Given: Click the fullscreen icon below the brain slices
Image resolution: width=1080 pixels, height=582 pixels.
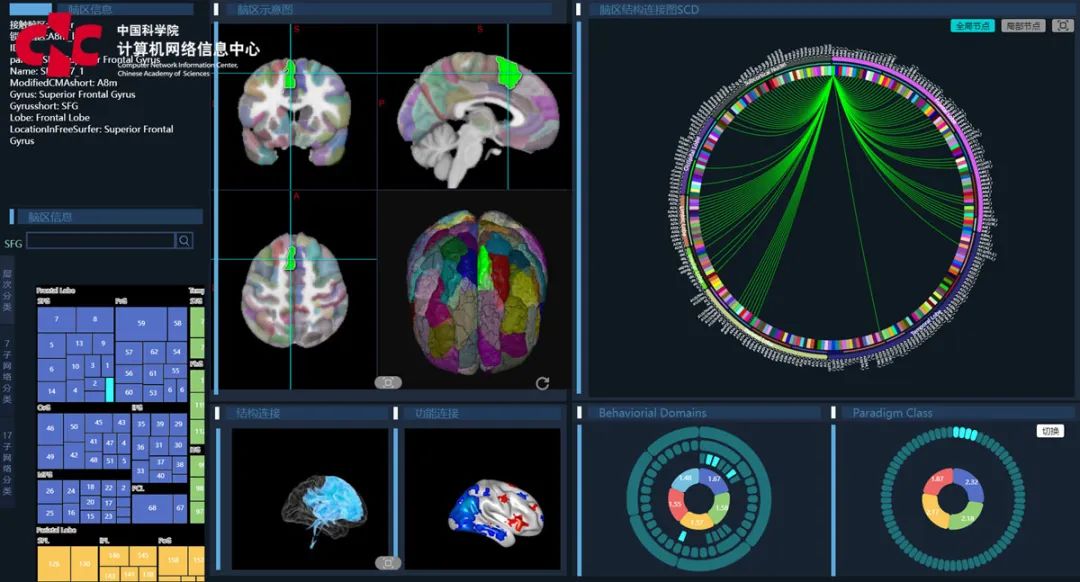Looking at the screenshot, I should (x=388, y=382).
